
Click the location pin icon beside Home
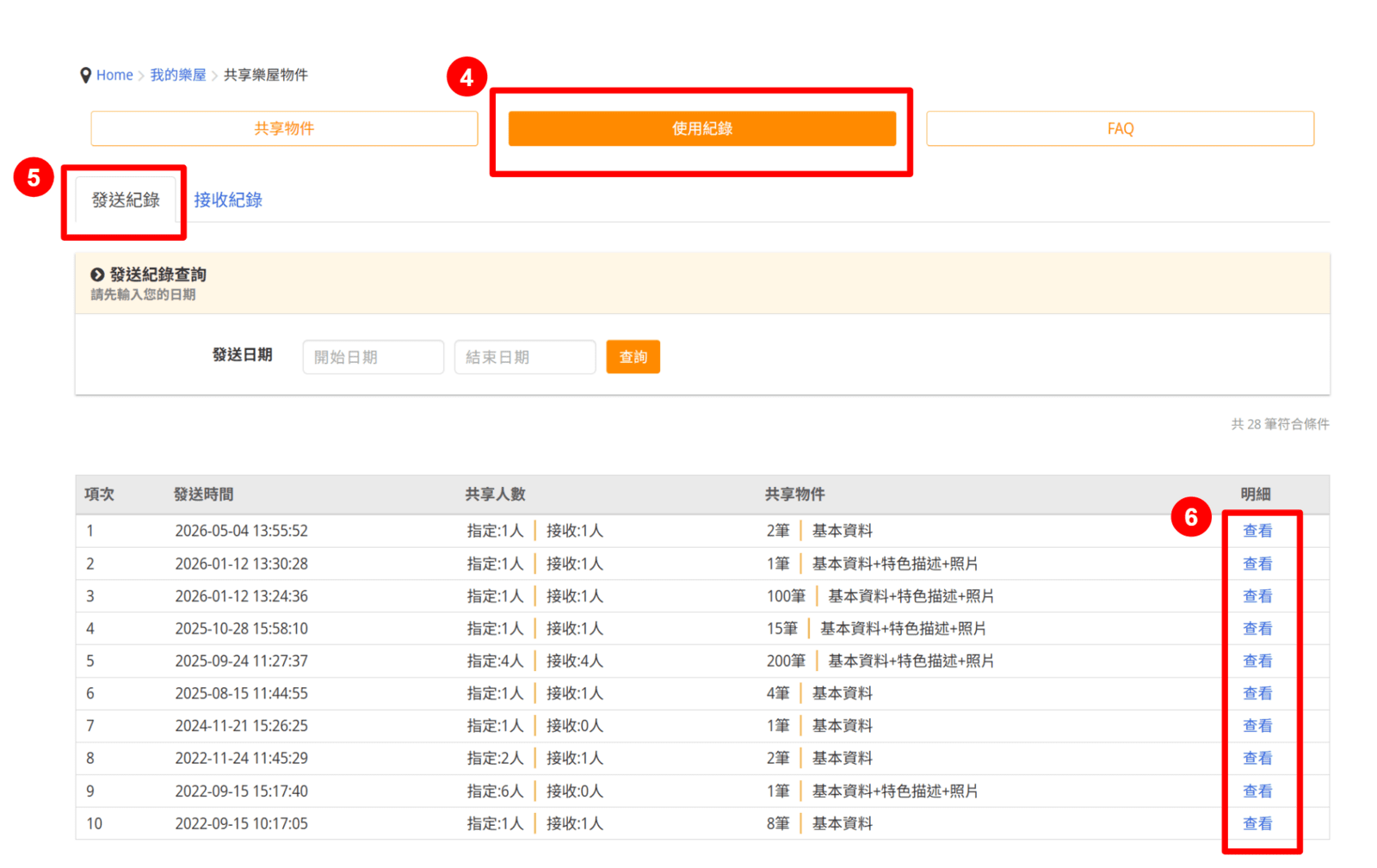[x=85, y=76]
